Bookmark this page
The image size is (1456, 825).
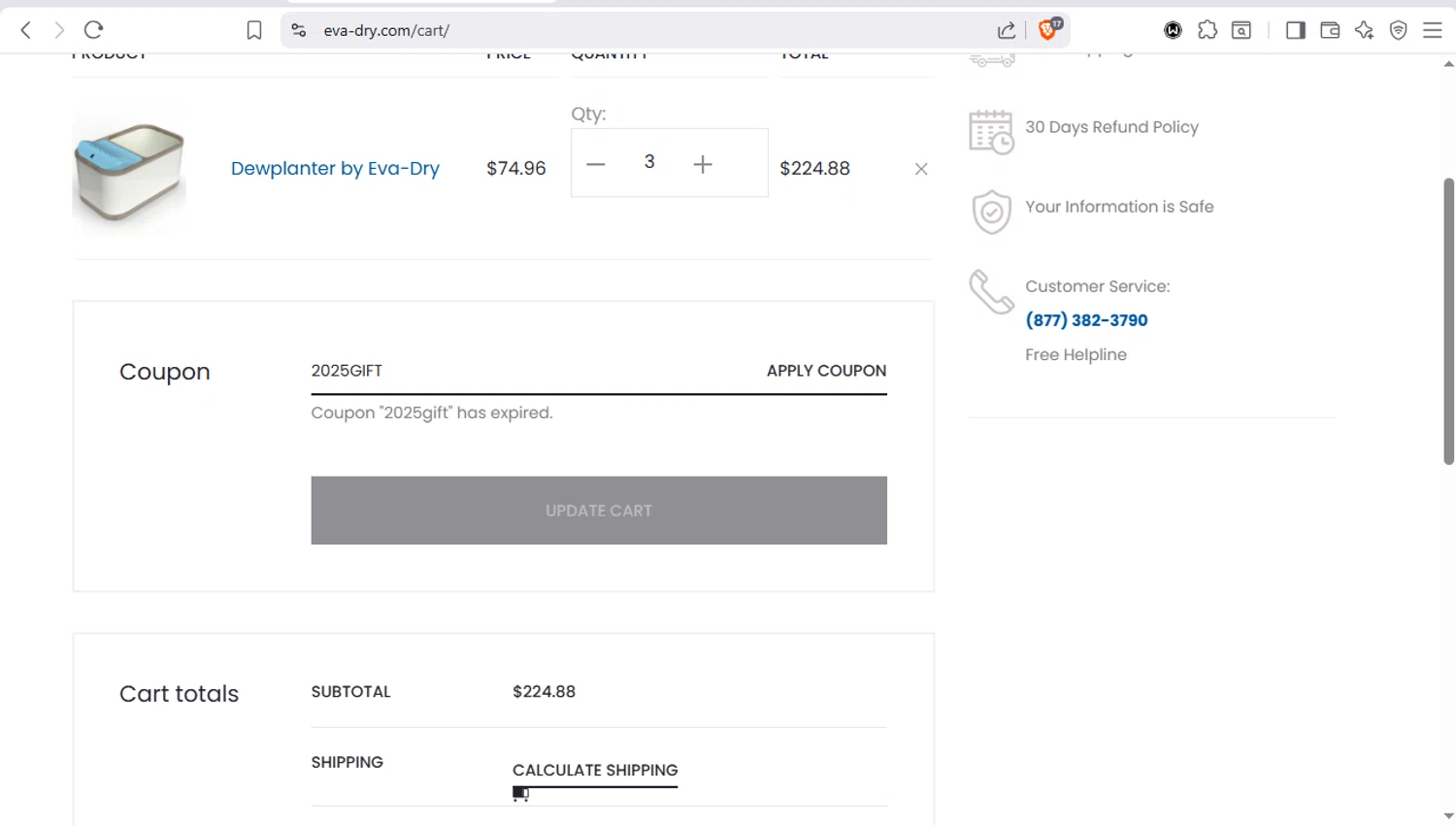tap(254, 30)
